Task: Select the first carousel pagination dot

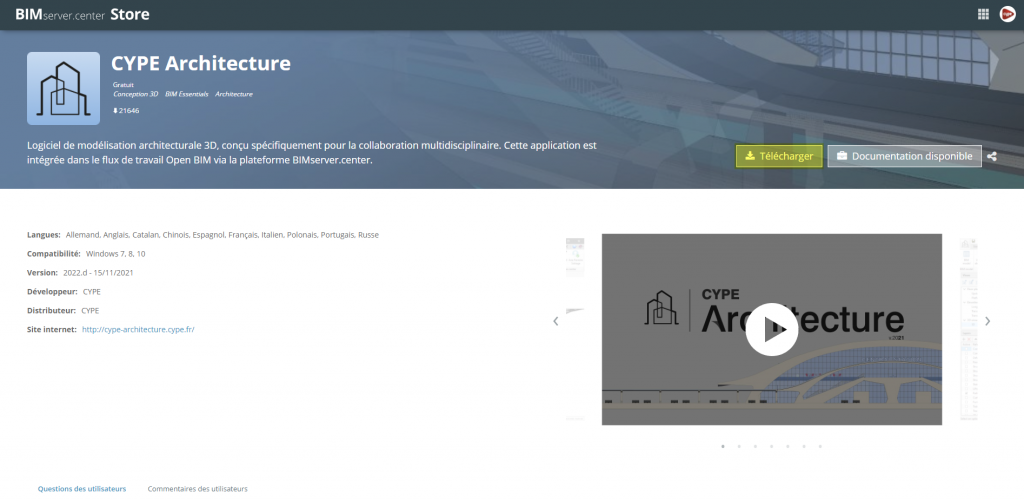Action: pyautogui.click(x=722, y=446)
